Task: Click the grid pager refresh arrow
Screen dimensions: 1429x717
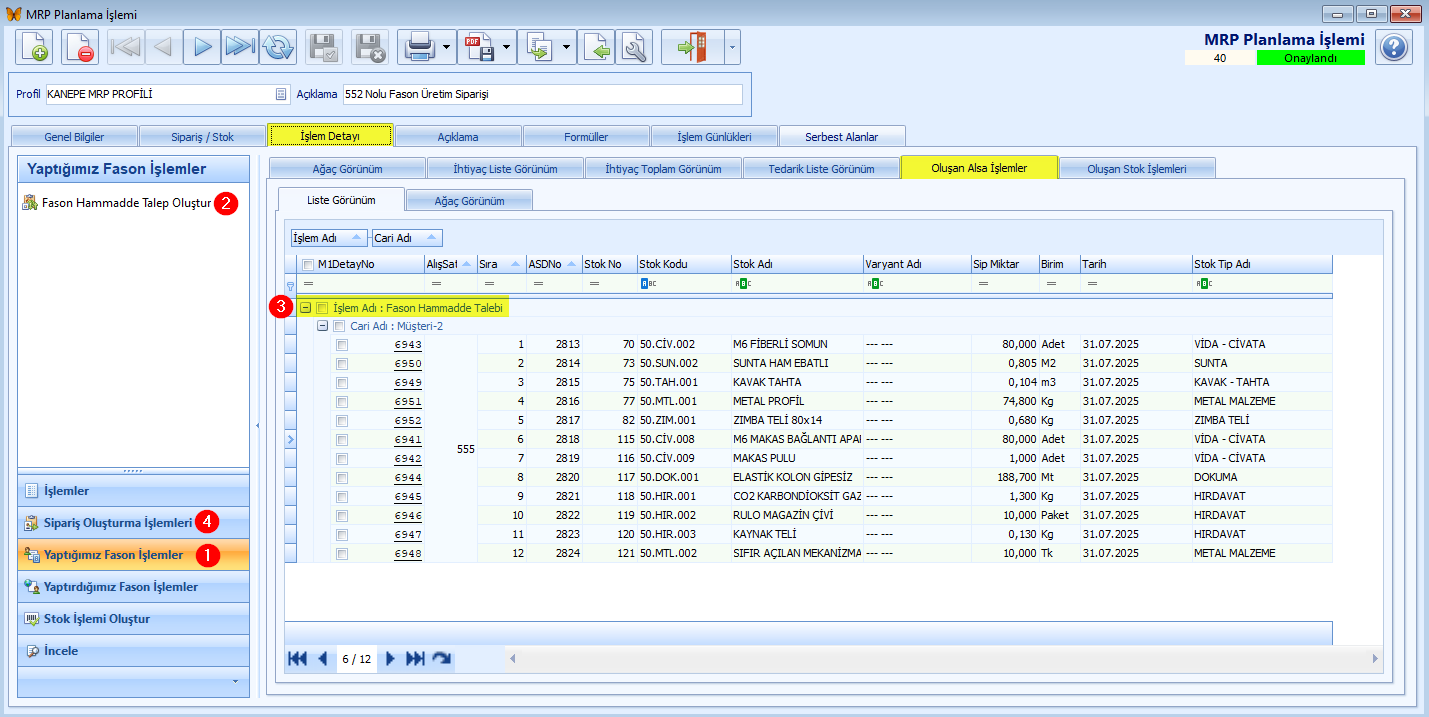Action: (x=442, y=658)
